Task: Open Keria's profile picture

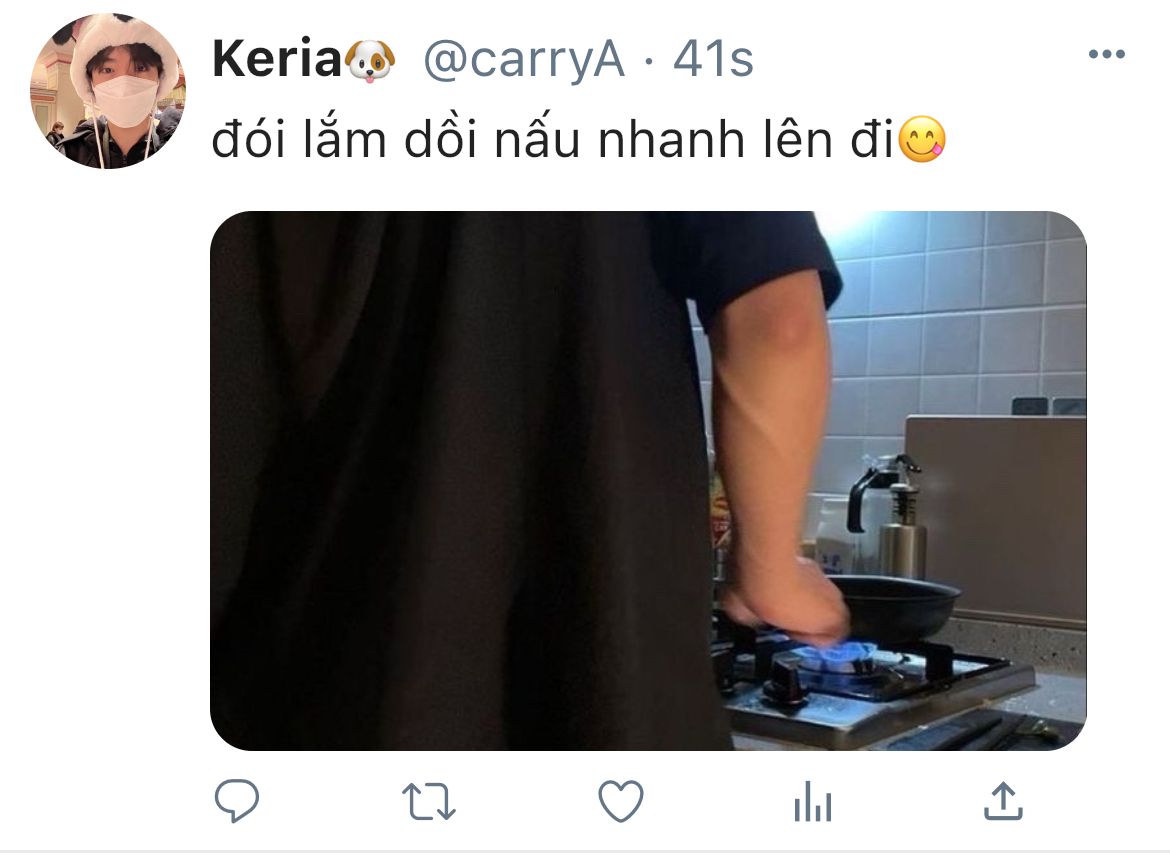Action: [108, 91]
